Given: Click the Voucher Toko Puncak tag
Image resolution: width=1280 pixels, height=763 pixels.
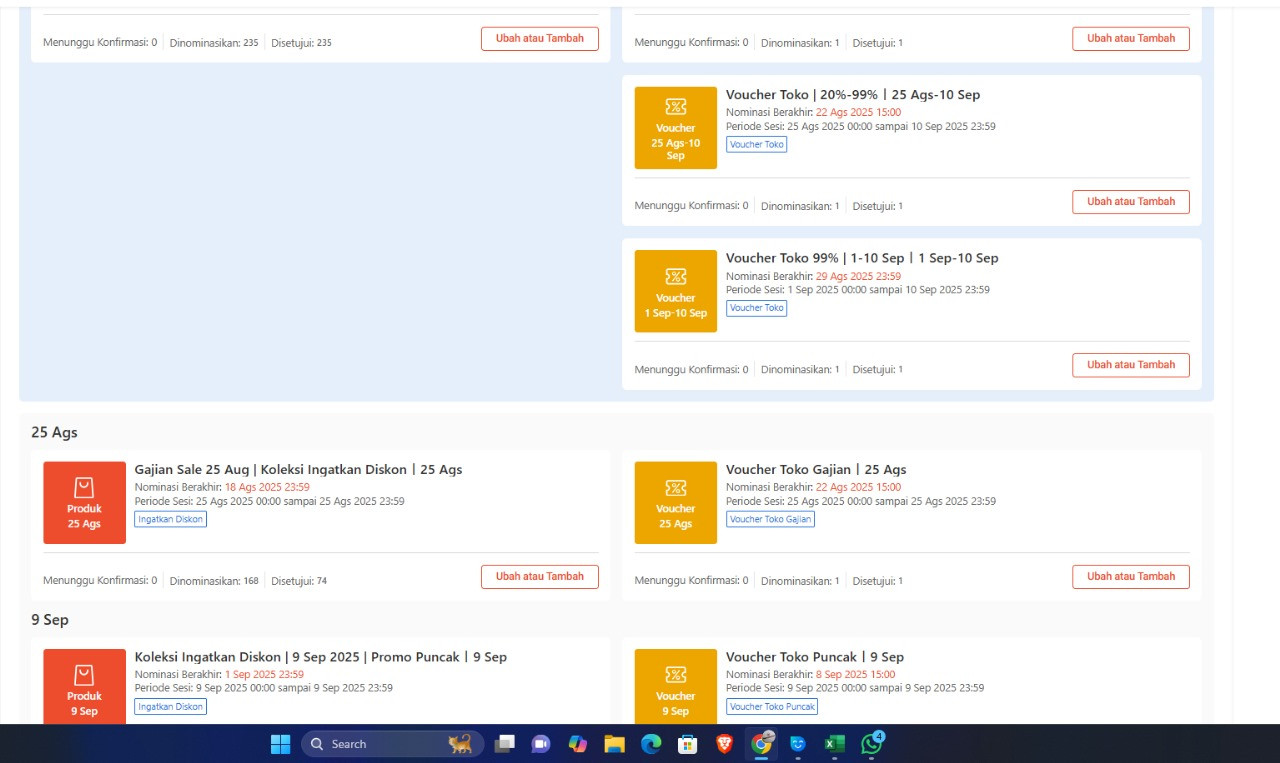Looking at the screenshot, I should click(772, 707).
